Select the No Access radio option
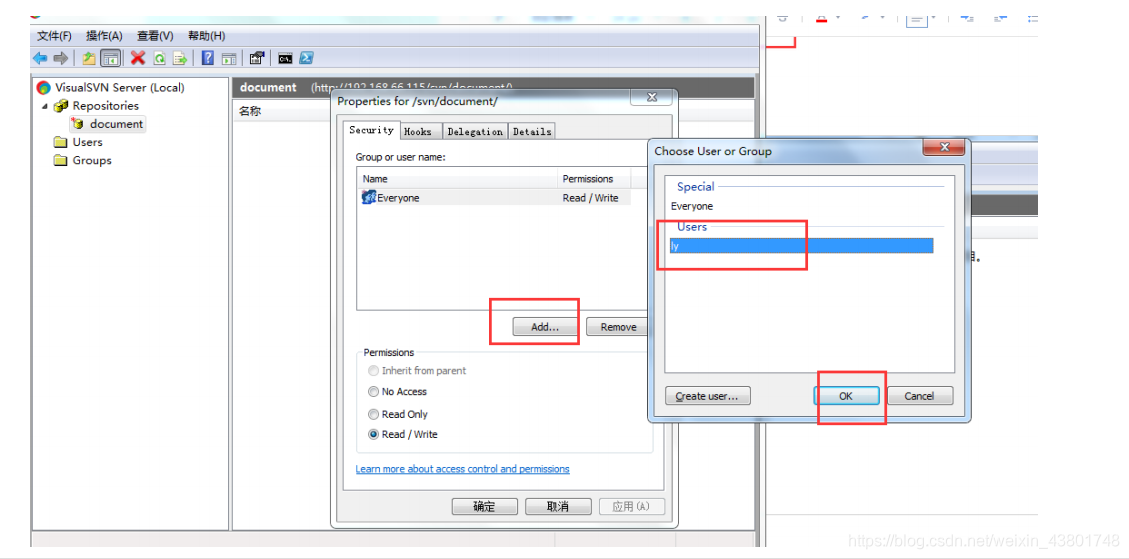Screen dimensions: 1129x559 [x=397, y=392]
